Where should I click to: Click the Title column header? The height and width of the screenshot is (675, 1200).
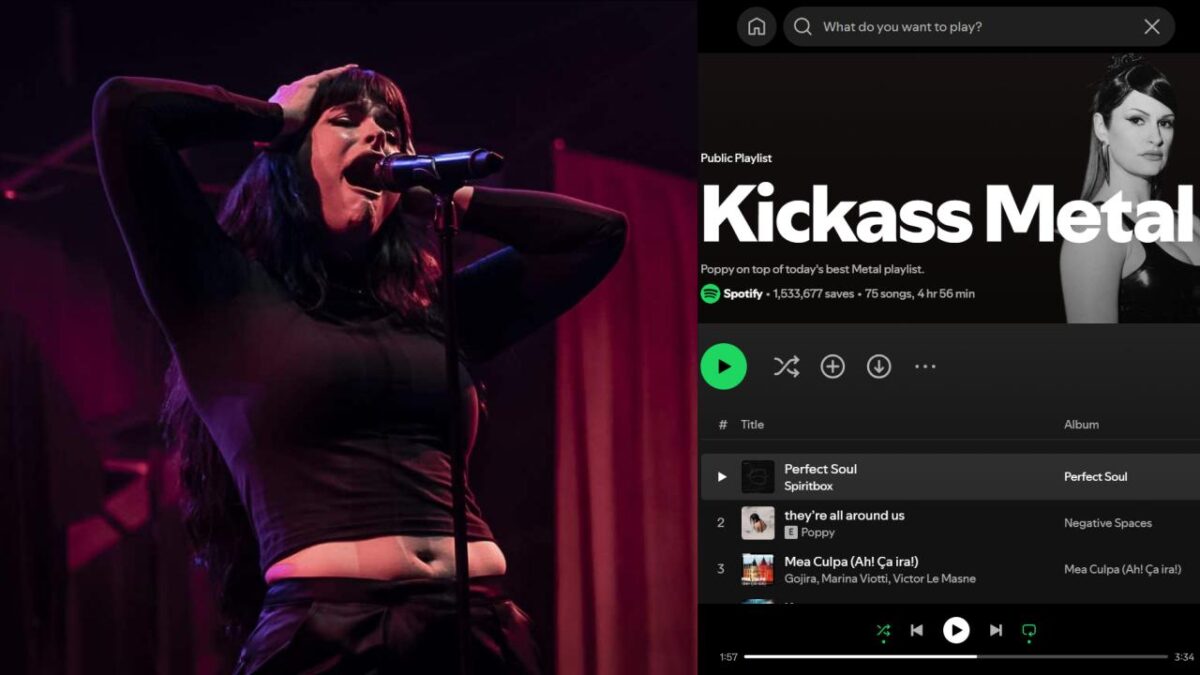(752, 424)
